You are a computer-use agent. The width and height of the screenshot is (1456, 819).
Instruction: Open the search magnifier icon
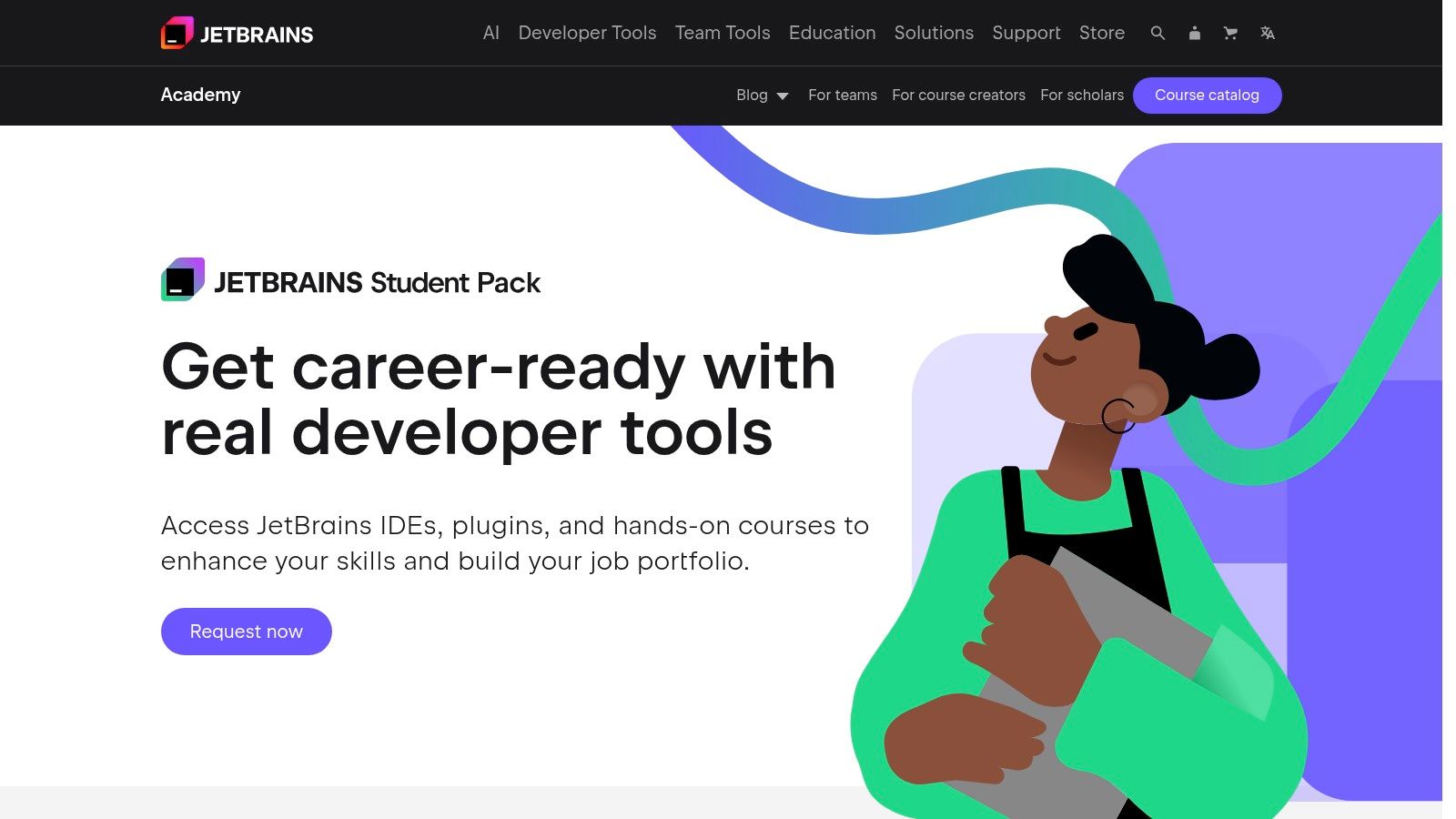(1158, 33)
